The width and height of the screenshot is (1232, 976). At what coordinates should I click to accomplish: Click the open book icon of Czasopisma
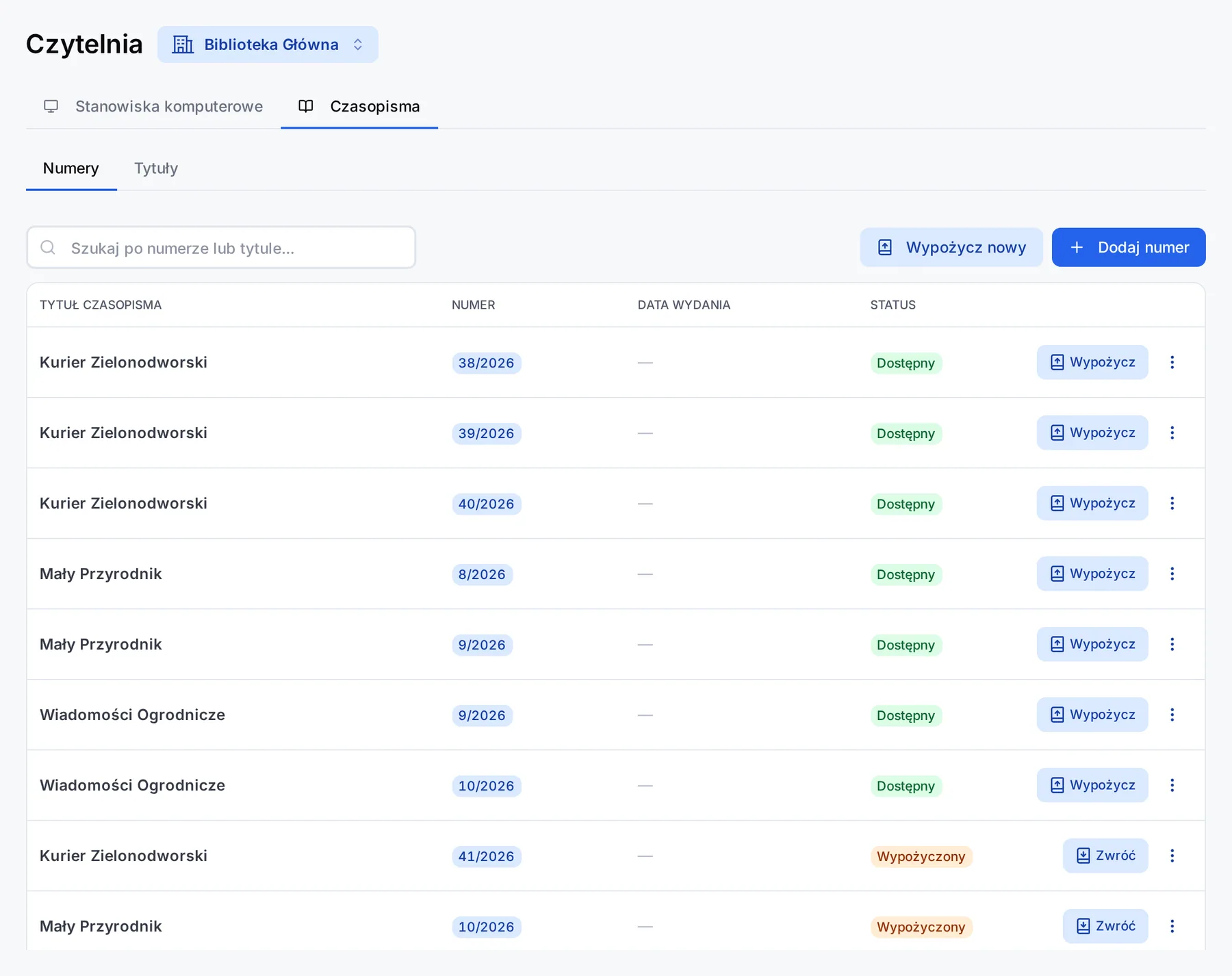click(306, 106)
